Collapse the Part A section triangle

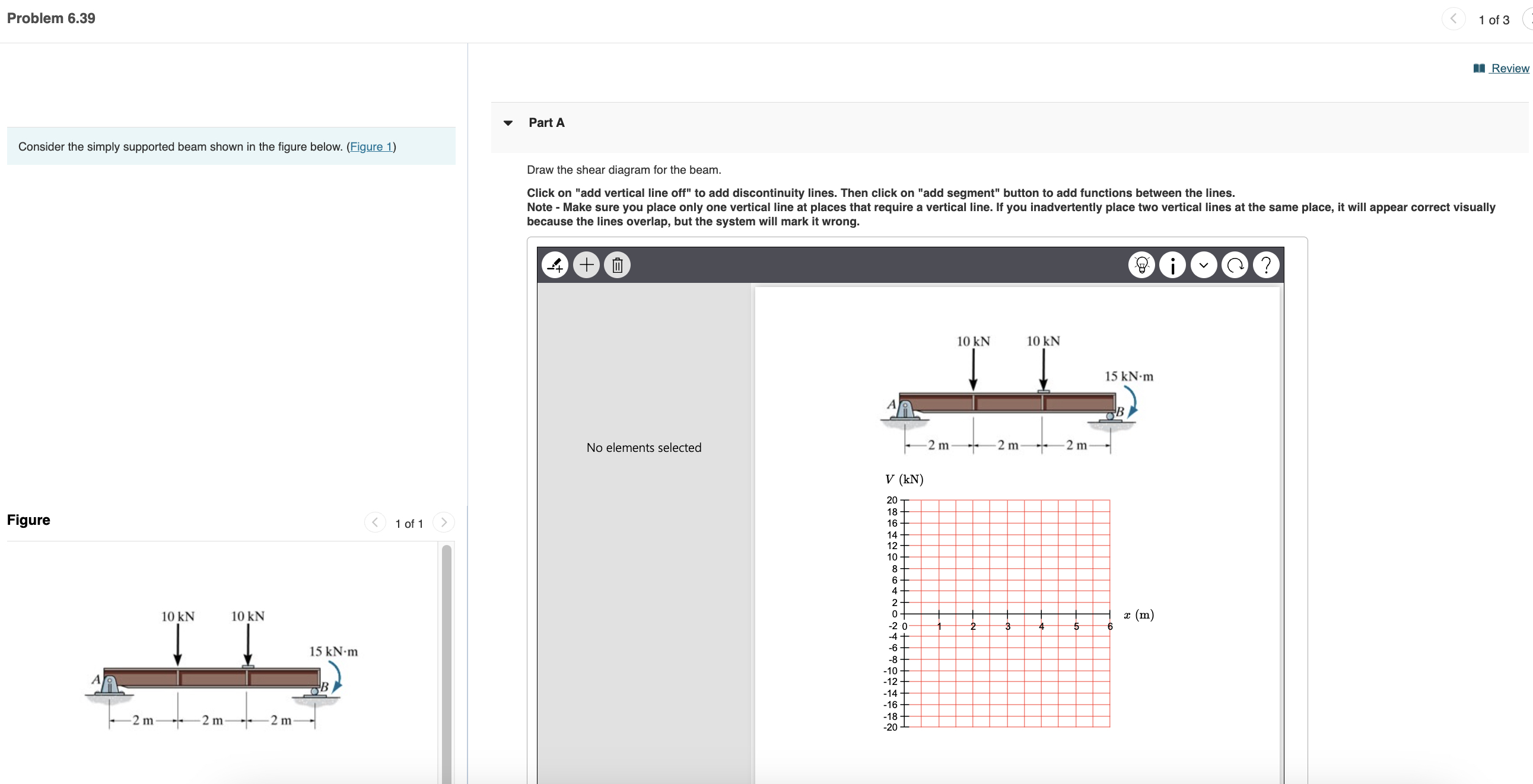click(x=508, y=123)
